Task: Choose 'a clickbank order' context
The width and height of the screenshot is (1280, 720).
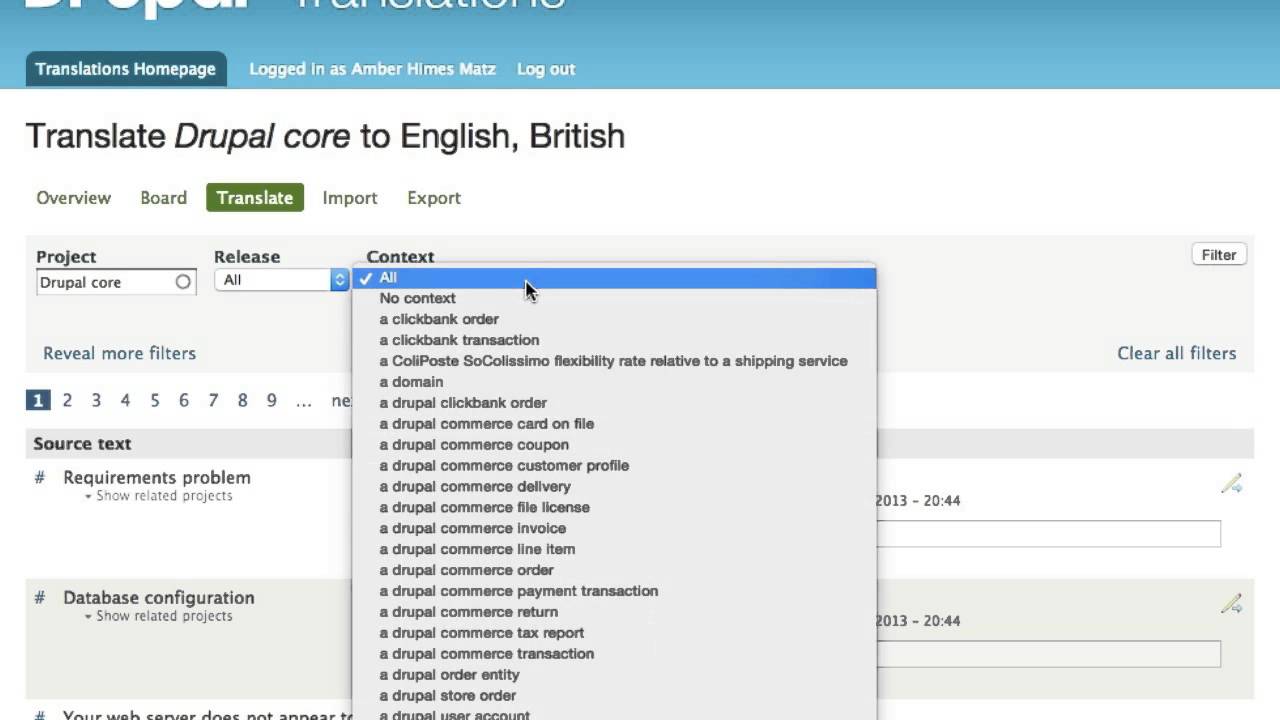Action: pyautogui.click(x=614, y=319)
